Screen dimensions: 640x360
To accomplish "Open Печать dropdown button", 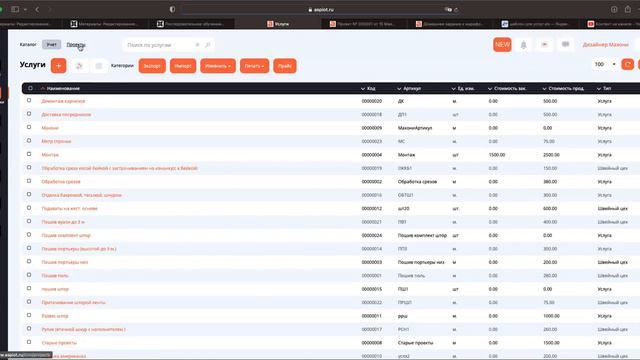I will pos(254,66).
